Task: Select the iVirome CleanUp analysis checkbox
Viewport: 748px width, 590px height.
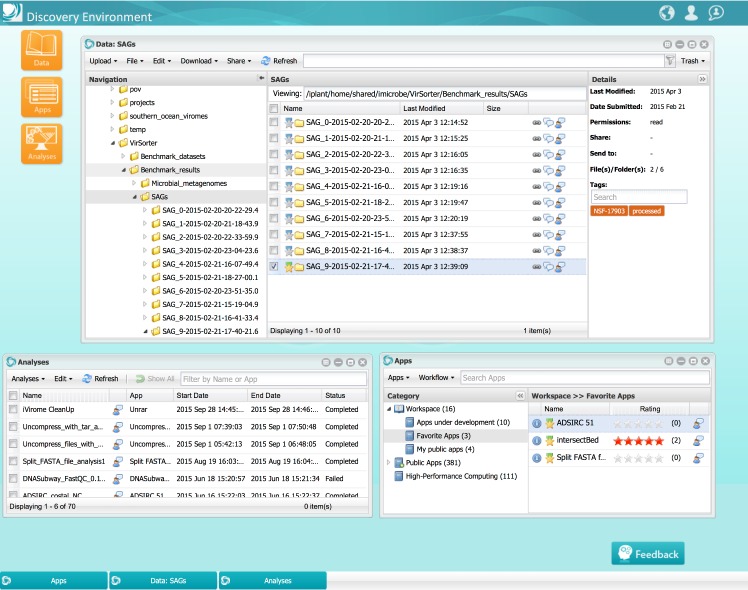Action: pyautogui.click(x=13, y=410)
